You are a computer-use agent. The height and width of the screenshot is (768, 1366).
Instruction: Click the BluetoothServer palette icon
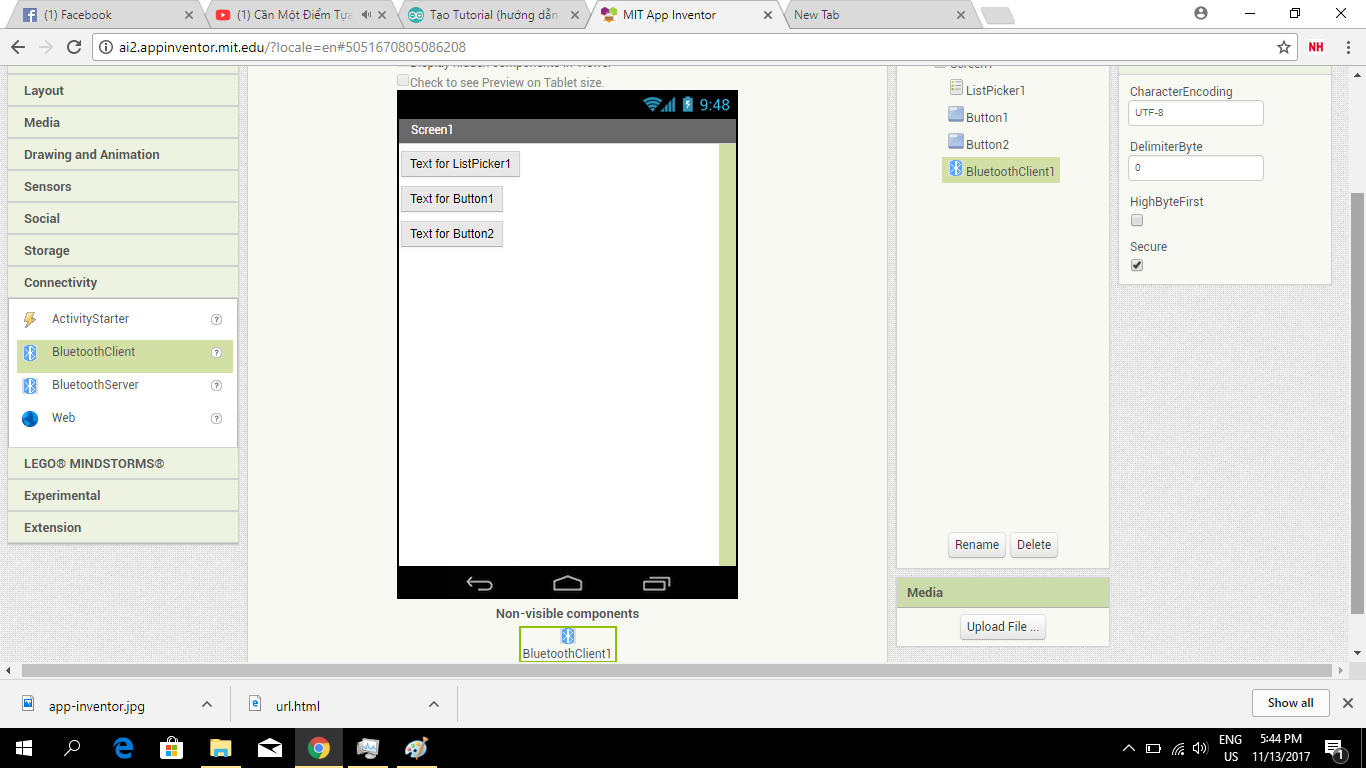30,386
